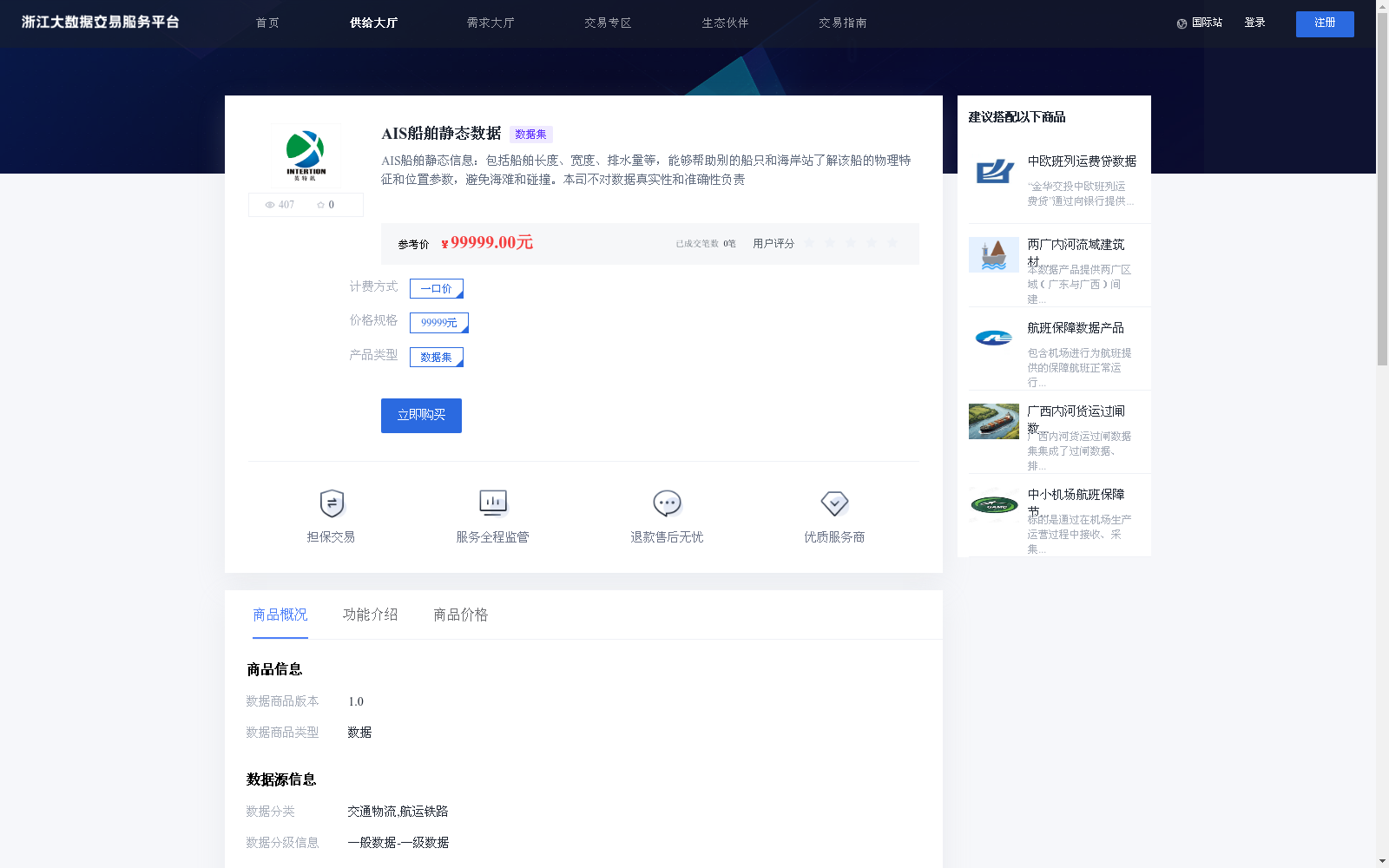
Task: Click the eye view count icon
Action: pyautogui.click(x=270, y=205)
